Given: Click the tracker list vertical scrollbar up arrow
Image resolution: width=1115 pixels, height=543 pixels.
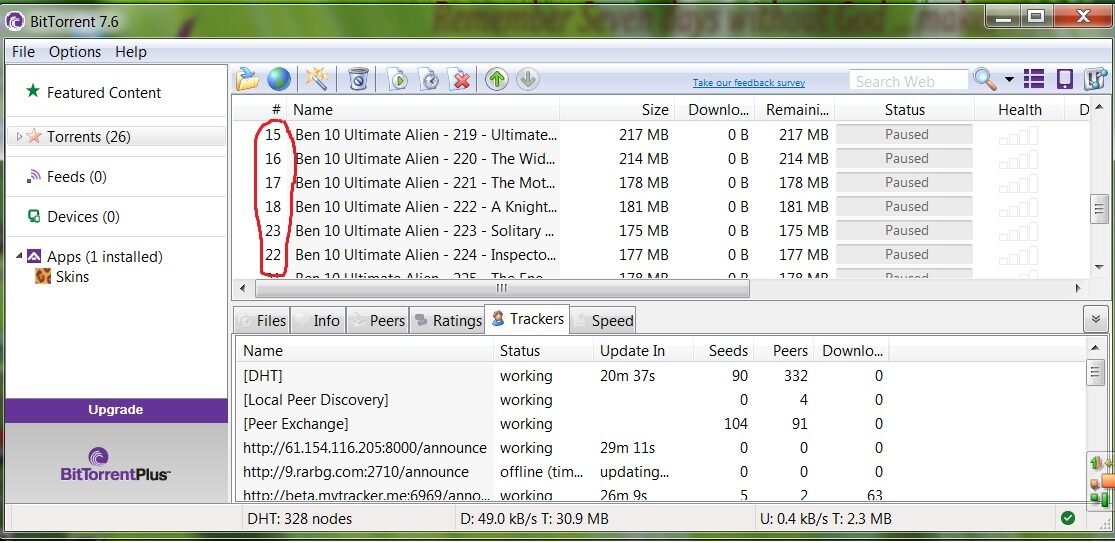Looking at the screenshot, I should point(1095,349).
